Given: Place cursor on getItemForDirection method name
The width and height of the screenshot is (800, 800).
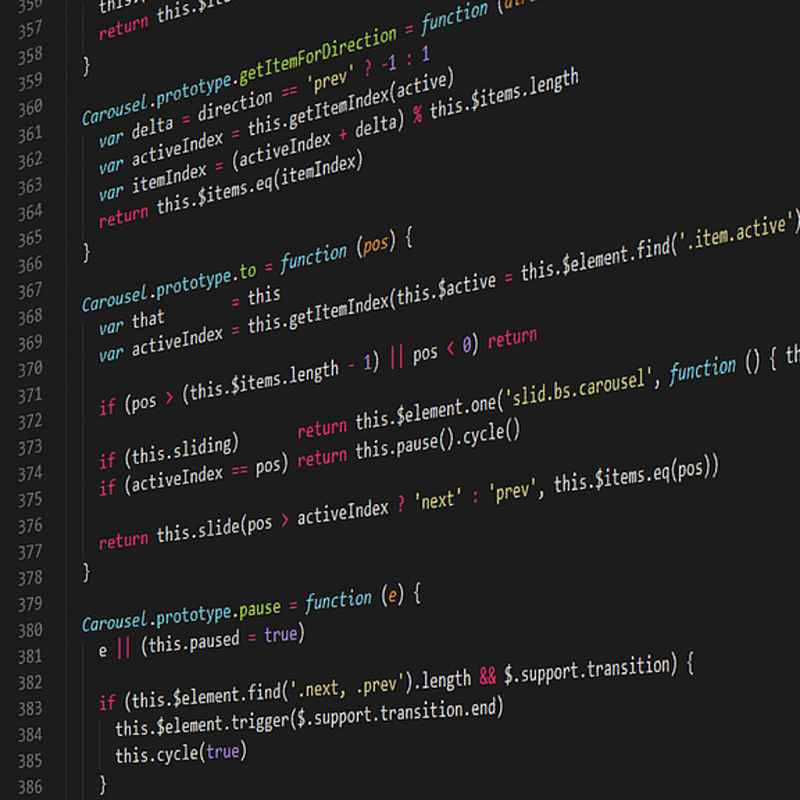Looking at the screenshot, I should 319,51.
